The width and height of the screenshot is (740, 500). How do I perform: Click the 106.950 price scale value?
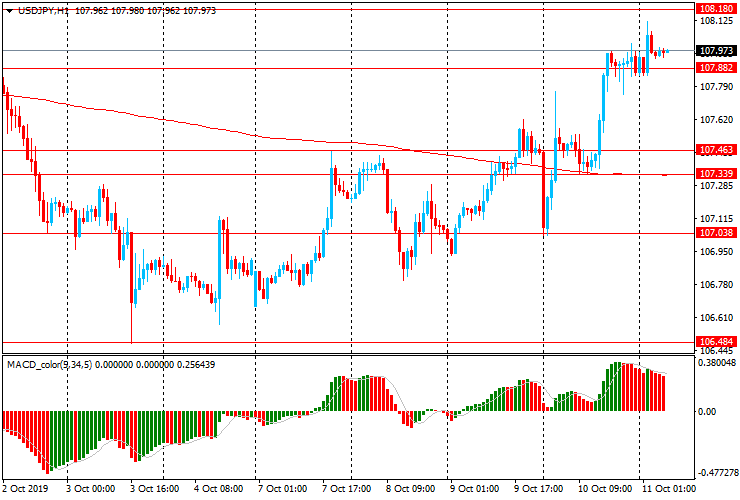(x=716, y=252)
